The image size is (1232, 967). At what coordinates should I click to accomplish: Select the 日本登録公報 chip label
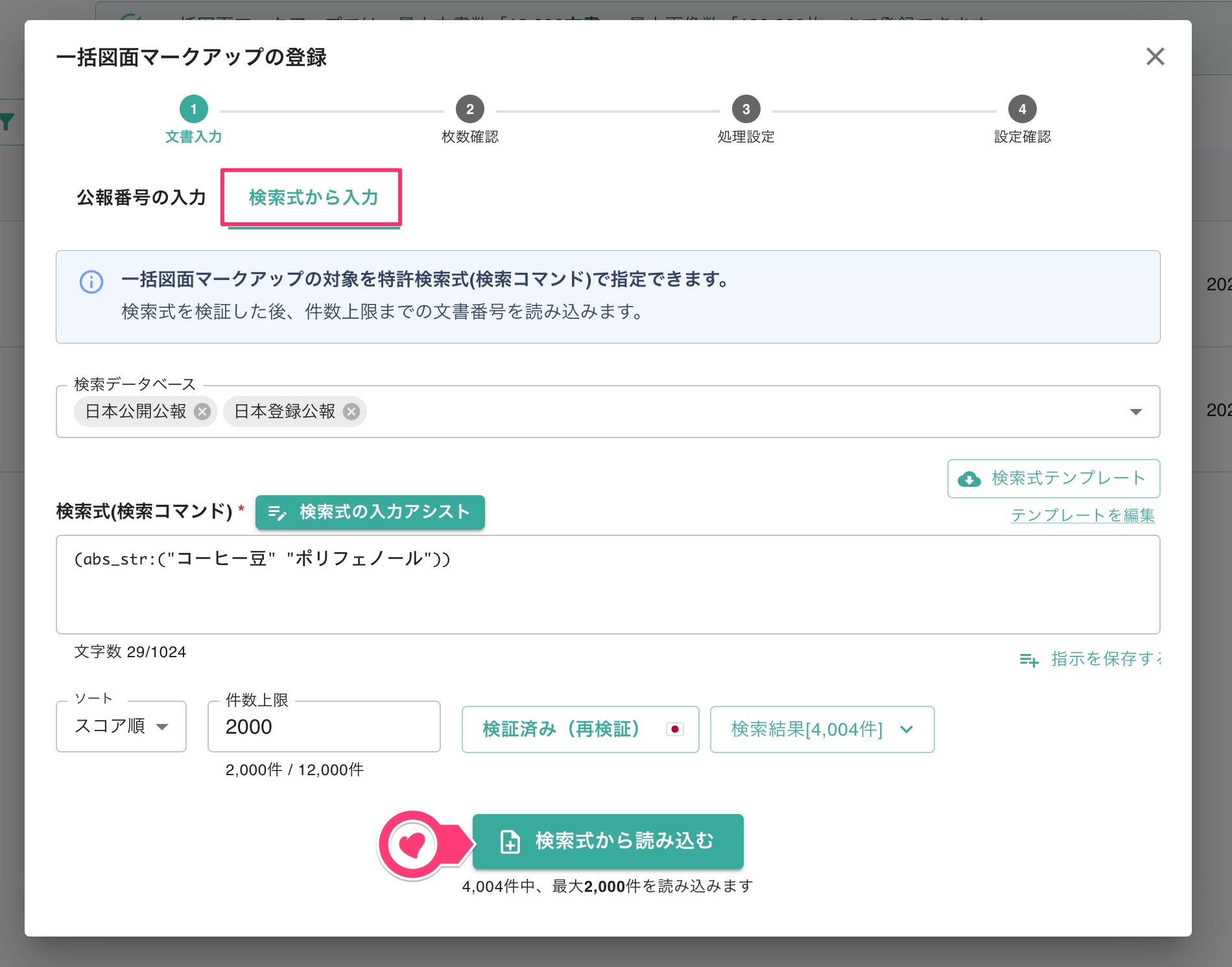click(285, 412)
